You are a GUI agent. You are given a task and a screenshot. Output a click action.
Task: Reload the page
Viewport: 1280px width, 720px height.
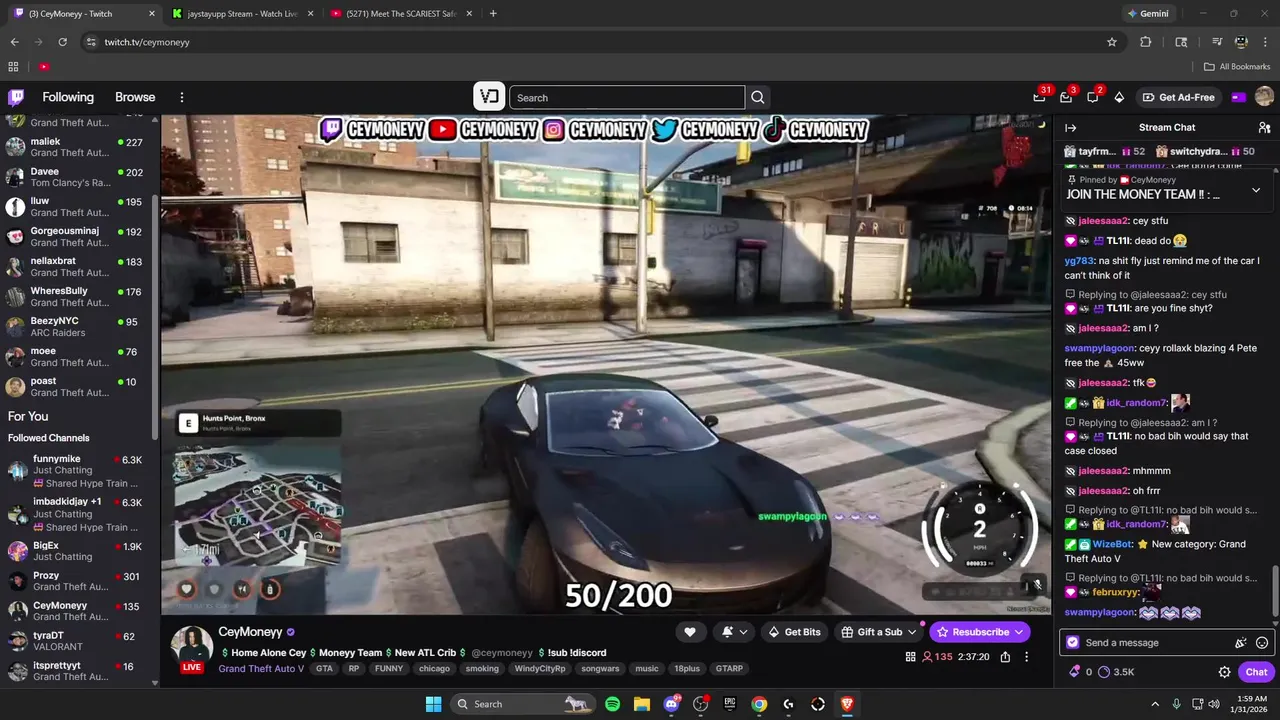pos(62,42)
